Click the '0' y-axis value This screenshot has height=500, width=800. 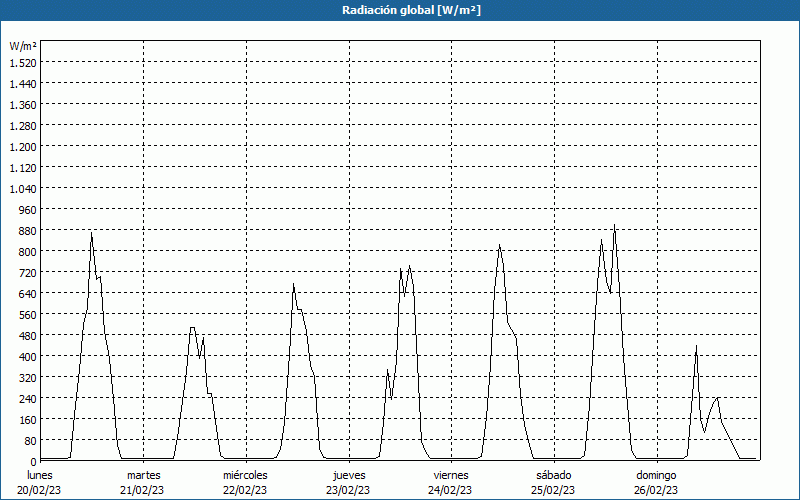pos(34,462)
